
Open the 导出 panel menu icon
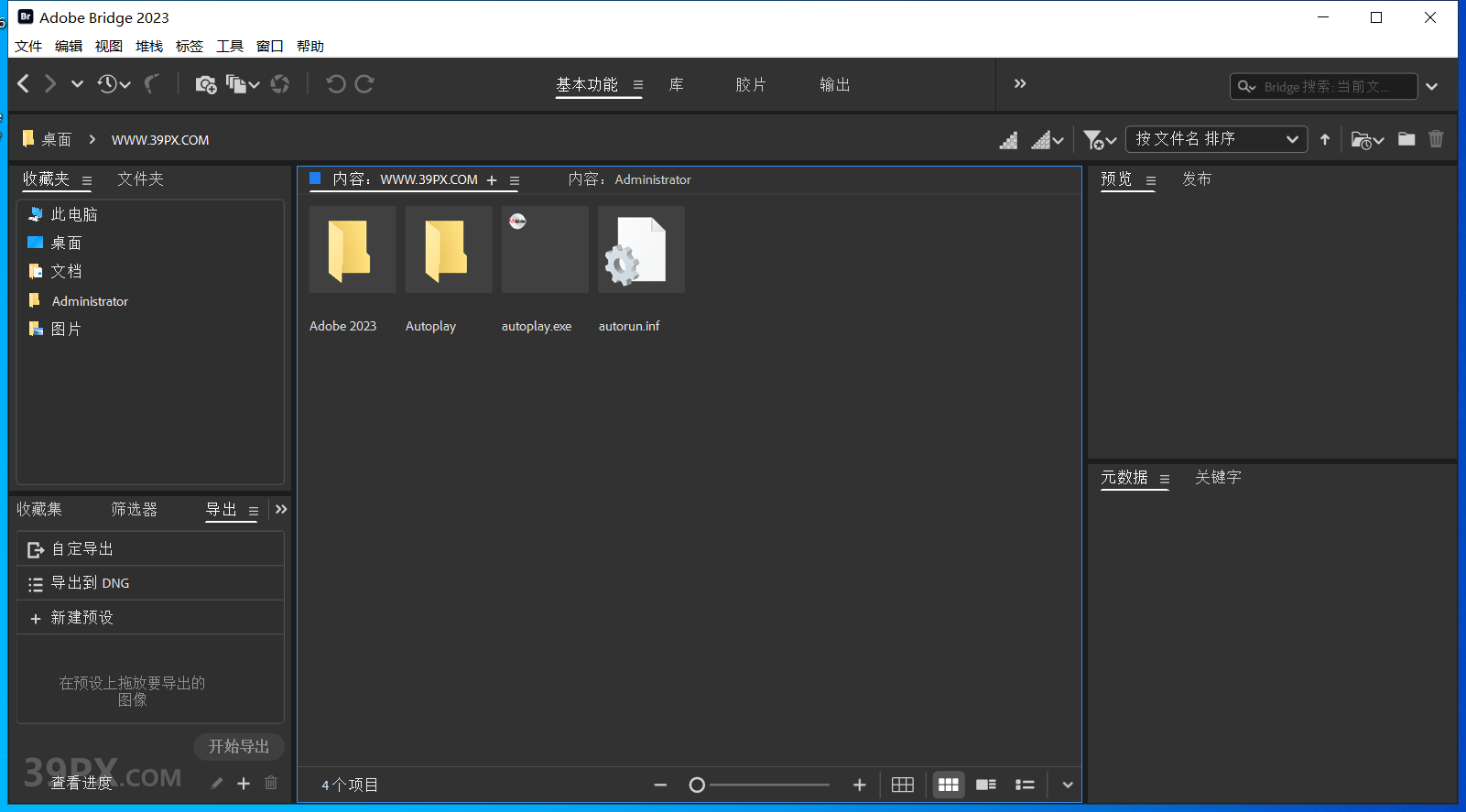[x=254, y=512]
